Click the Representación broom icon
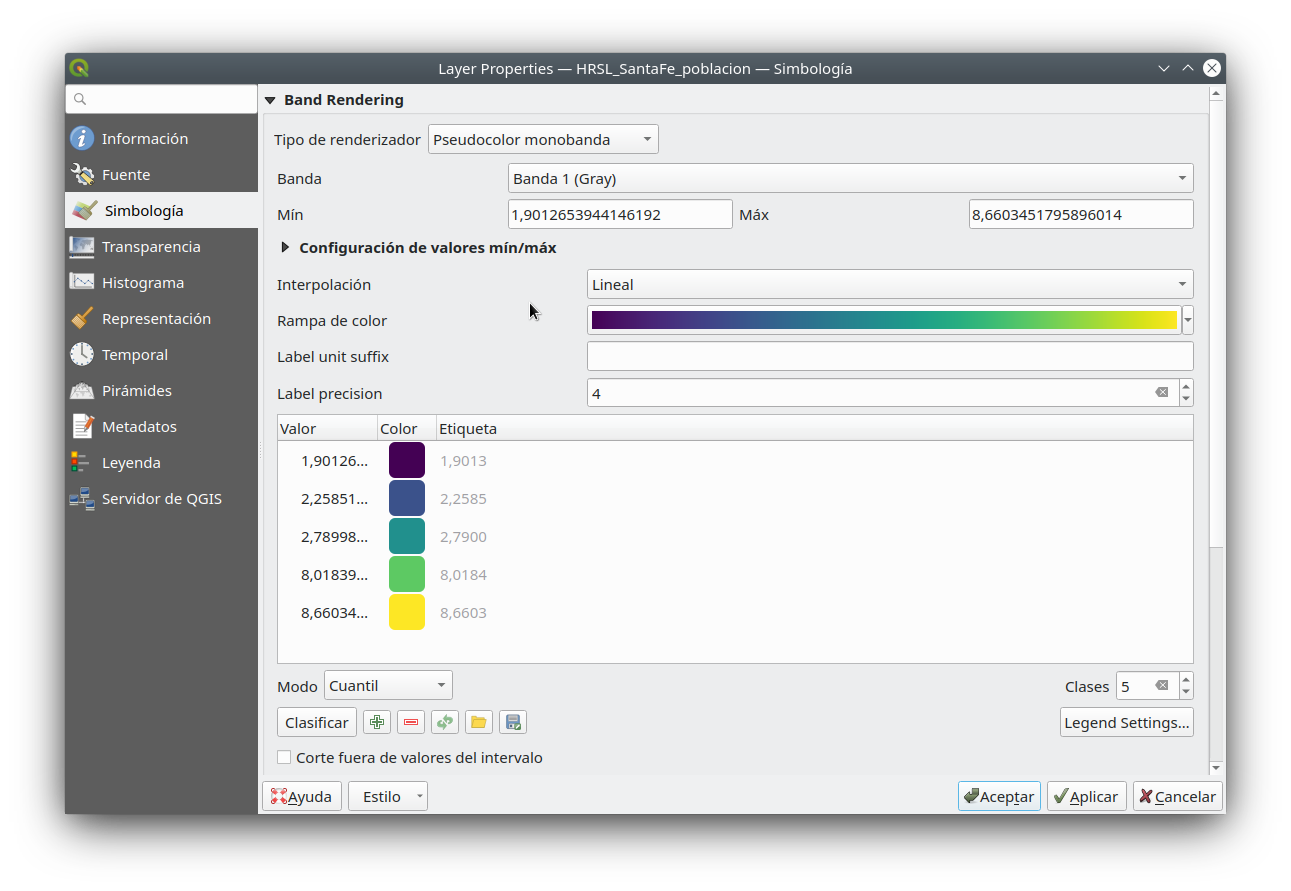The width and height of the screenshot is (1291, 891). [82, 319]
